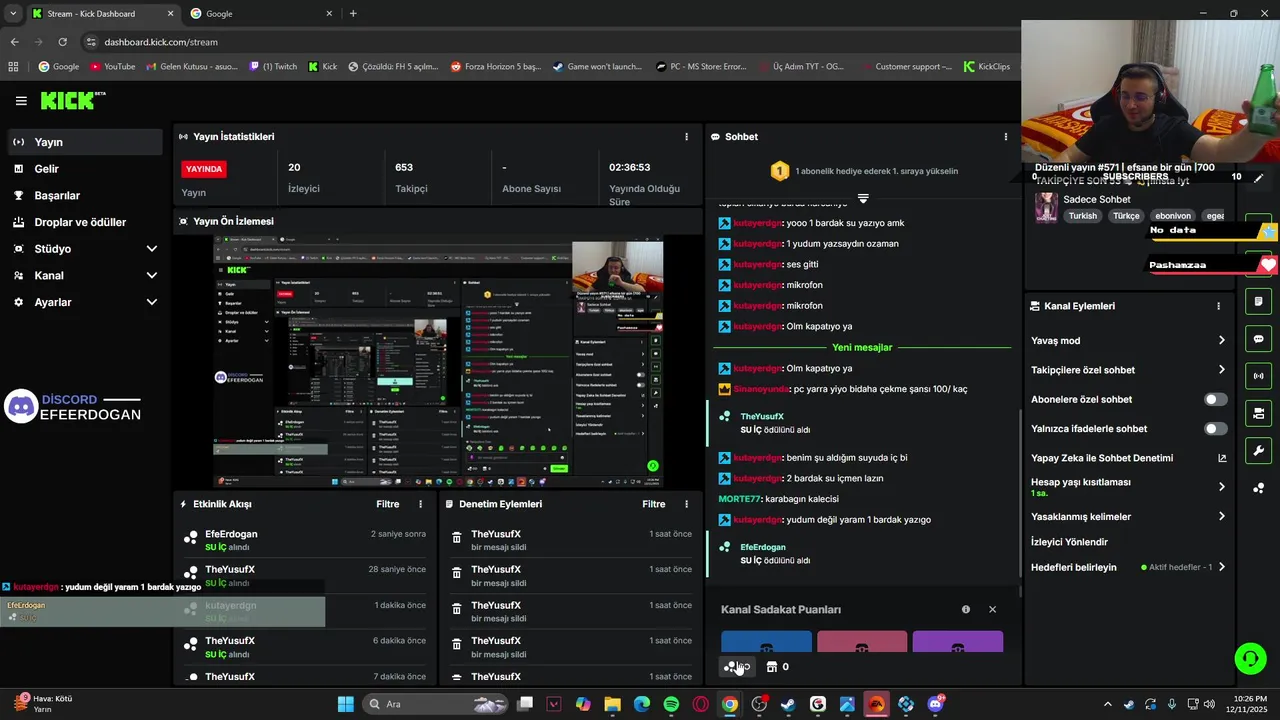Click the Windows Start button

pos(345,704)
